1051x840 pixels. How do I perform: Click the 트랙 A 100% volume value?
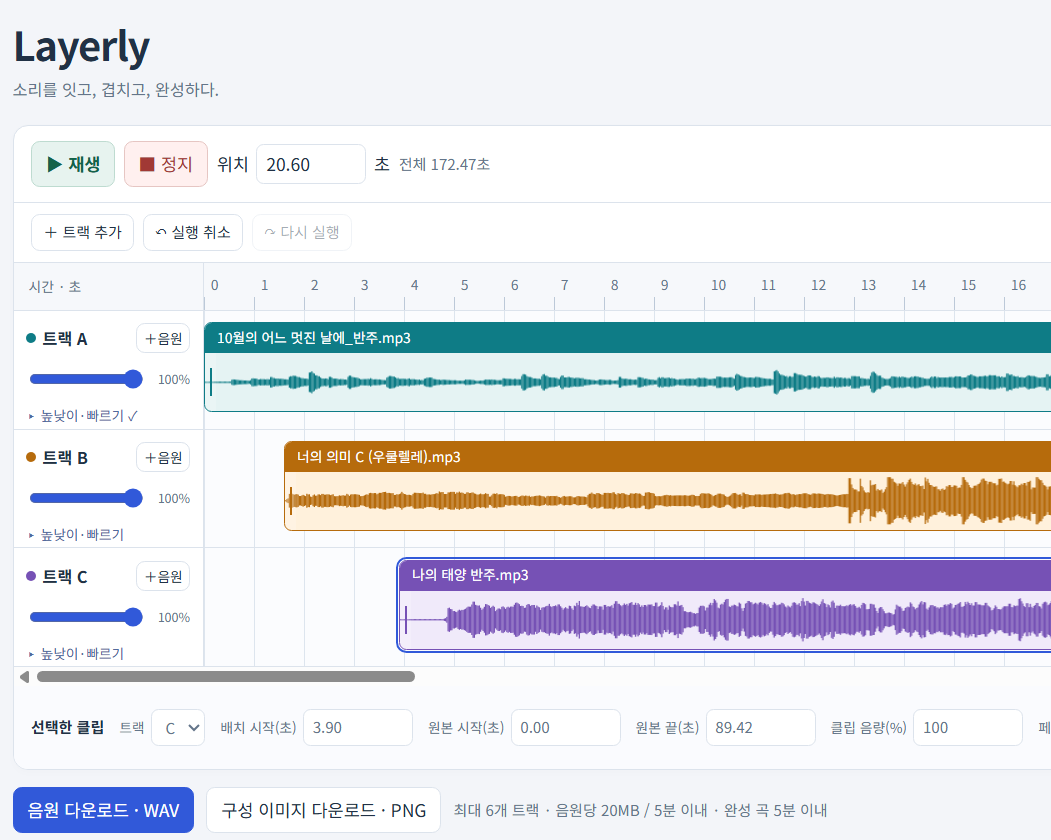click(174, 380)
